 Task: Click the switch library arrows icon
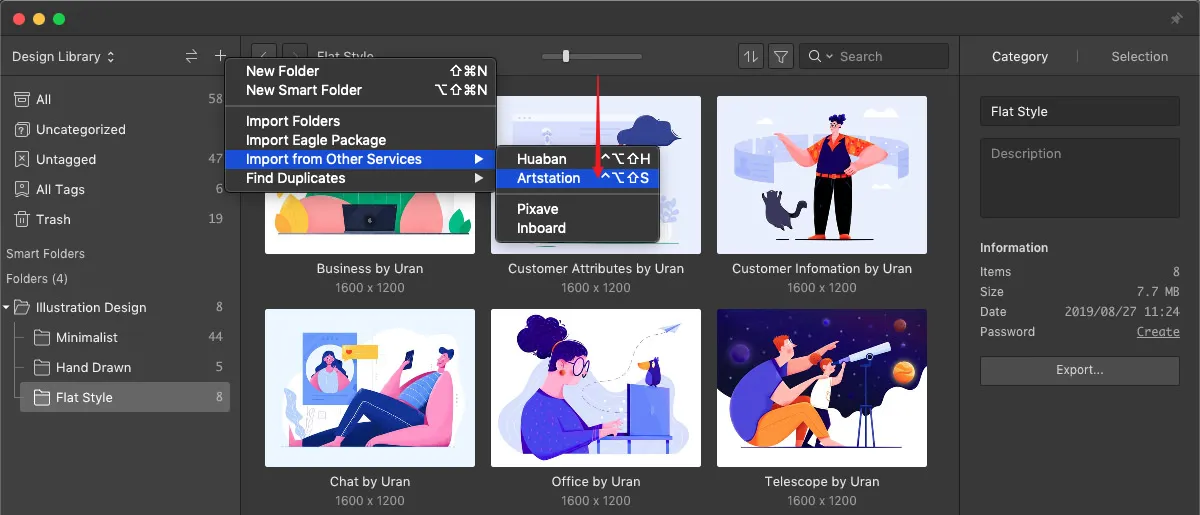pos(191,57)
